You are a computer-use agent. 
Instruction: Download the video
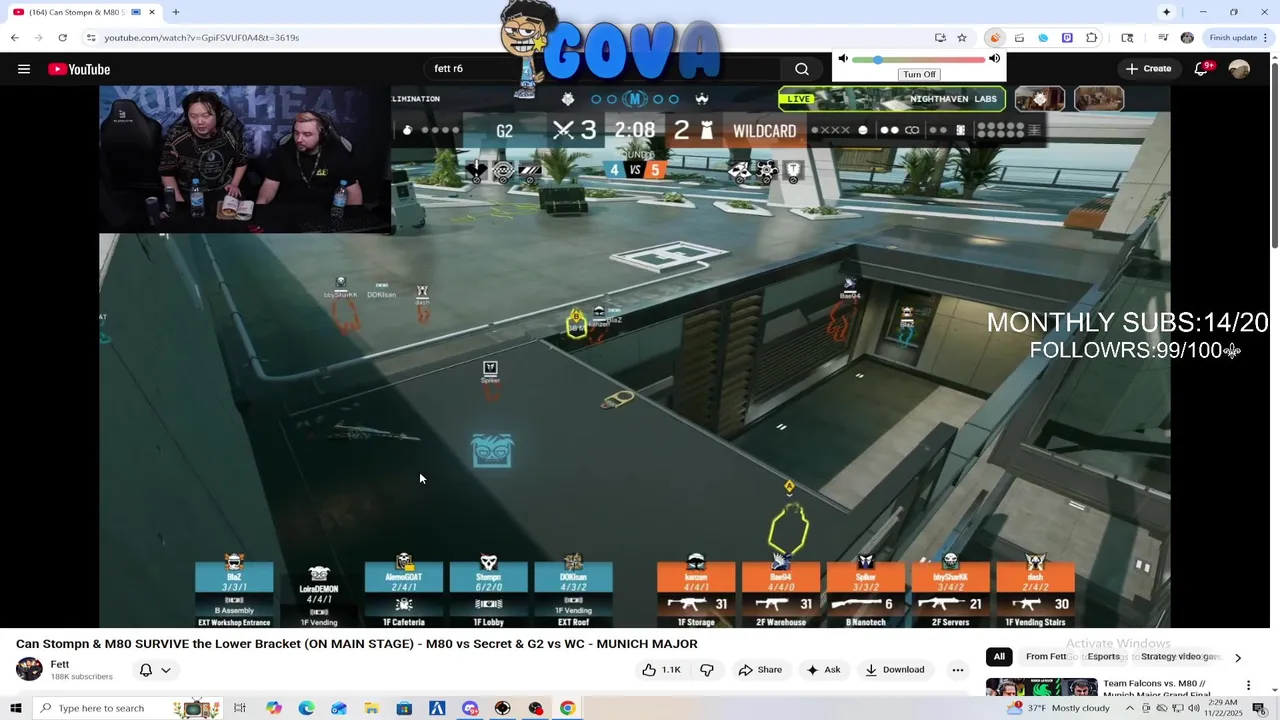pos(895,670)
